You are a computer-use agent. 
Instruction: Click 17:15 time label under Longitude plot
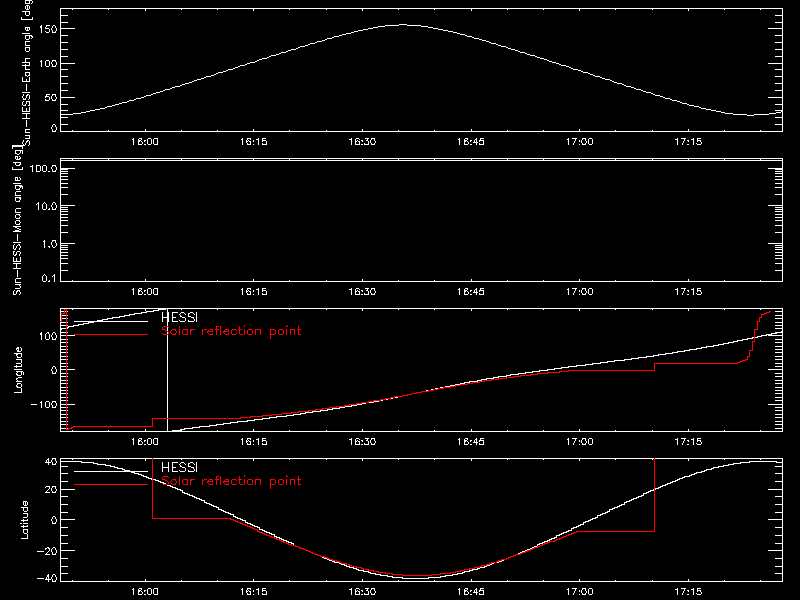[688, 442]
